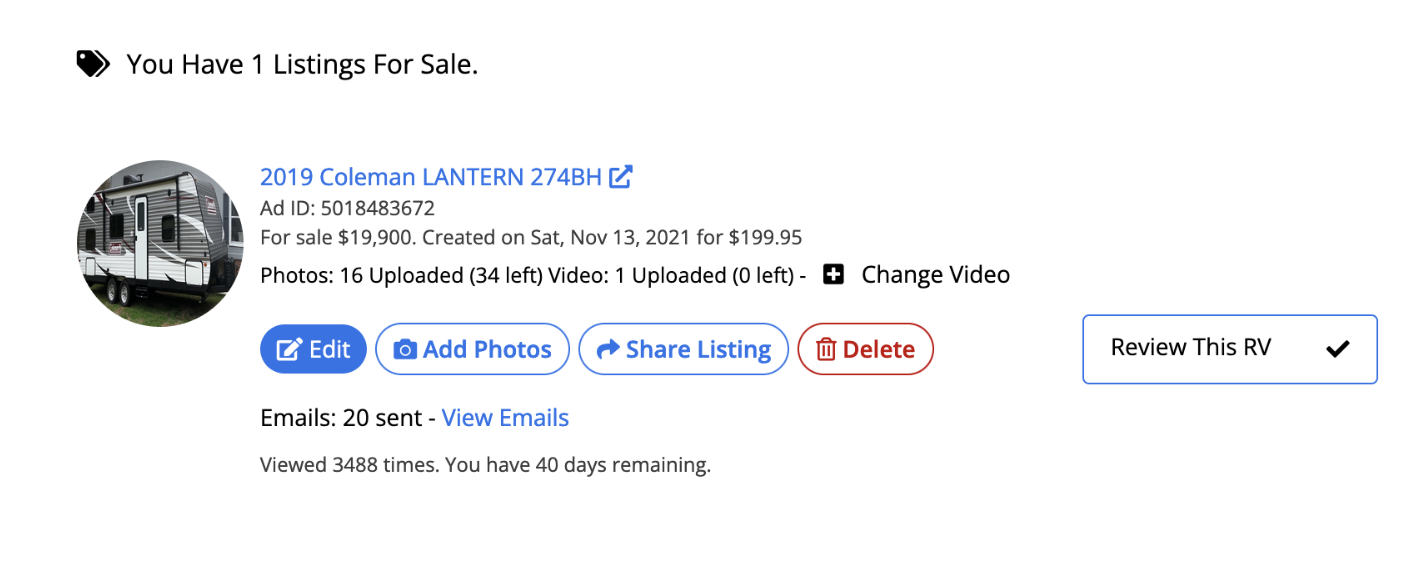The width and height of the screenshot is (1417, 562).
Task: Expand the Review This RV box
Action: pos(1230,349)
